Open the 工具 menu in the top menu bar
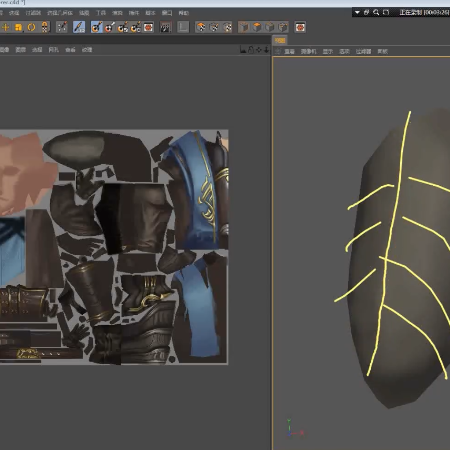This screenshot has width=450, height=450. [x=101, y=13]
